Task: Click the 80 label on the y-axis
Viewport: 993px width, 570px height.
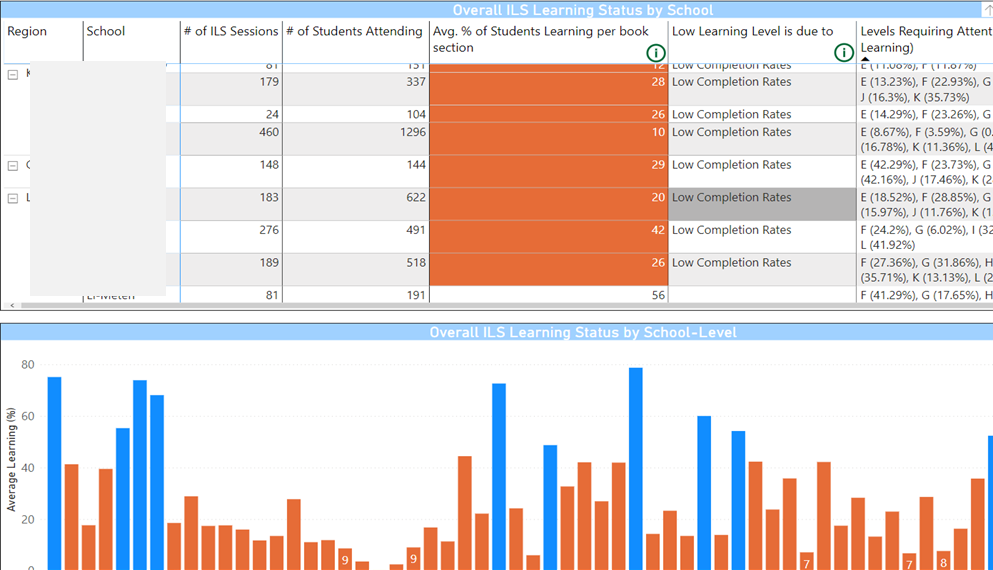Action: coord(28,365)
